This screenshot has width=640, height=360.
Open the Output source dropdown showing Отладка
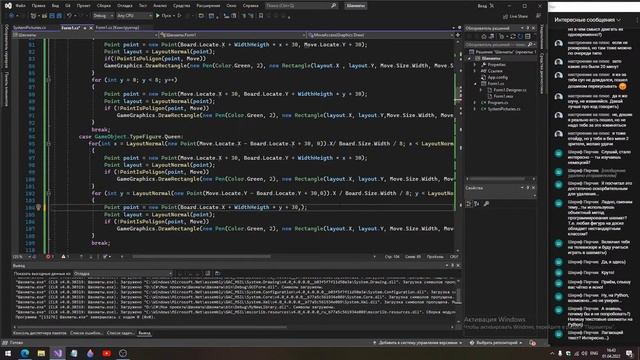pyautogui.click(x=122, y=273)
